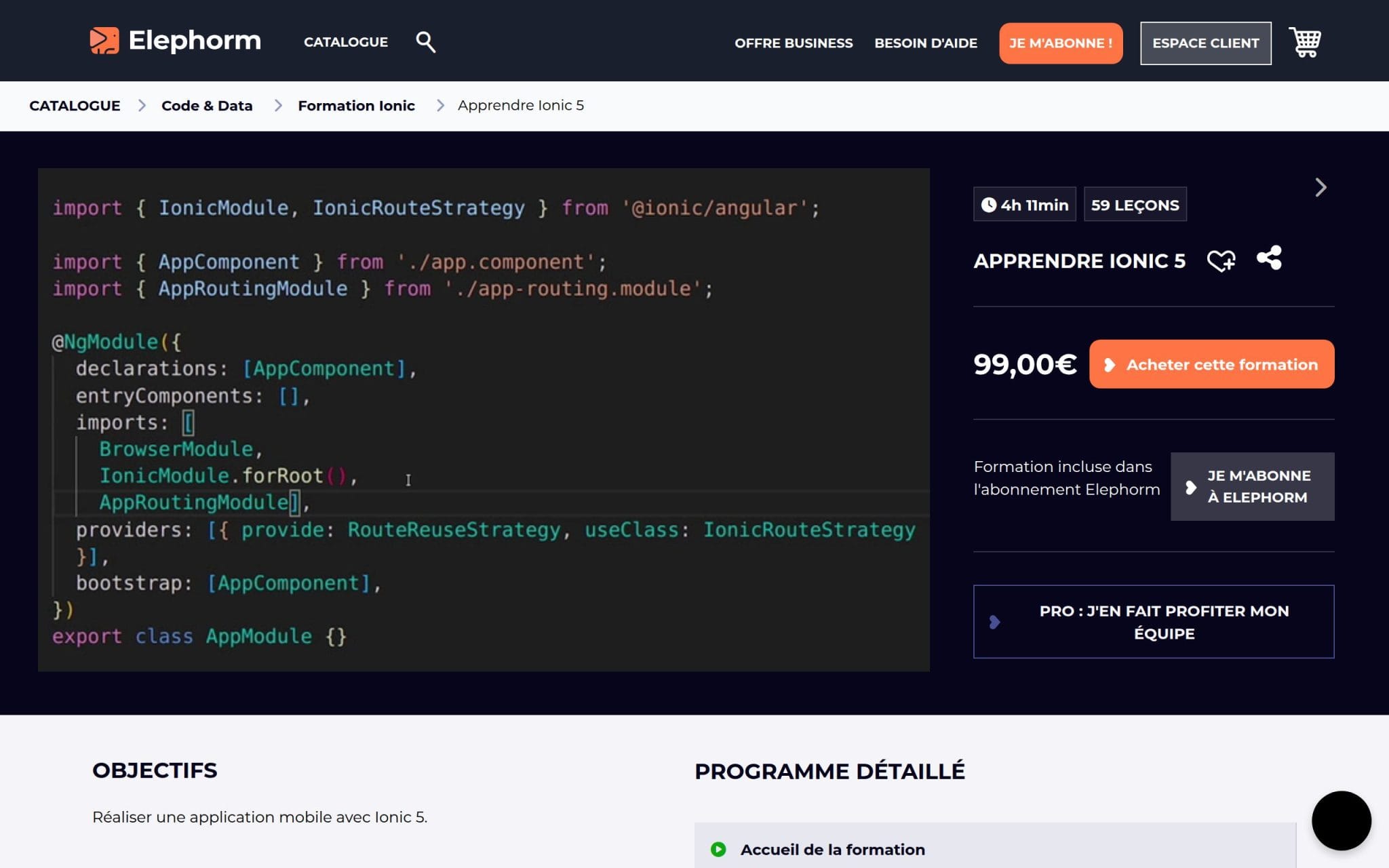Click the OBJECTIFS heading
This screenshot has height=868, width=1389.
[155, 770]
